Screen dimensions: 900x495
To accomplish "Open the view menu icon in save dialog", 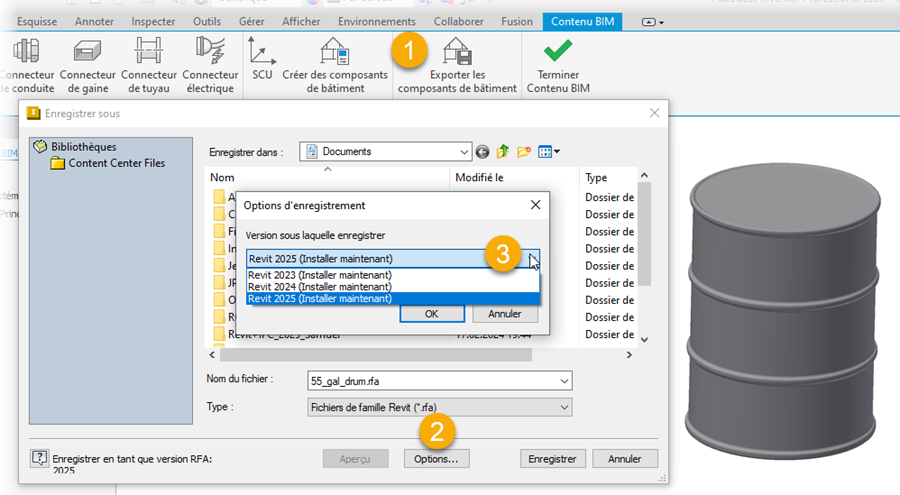I will click(x=549, y=152).
